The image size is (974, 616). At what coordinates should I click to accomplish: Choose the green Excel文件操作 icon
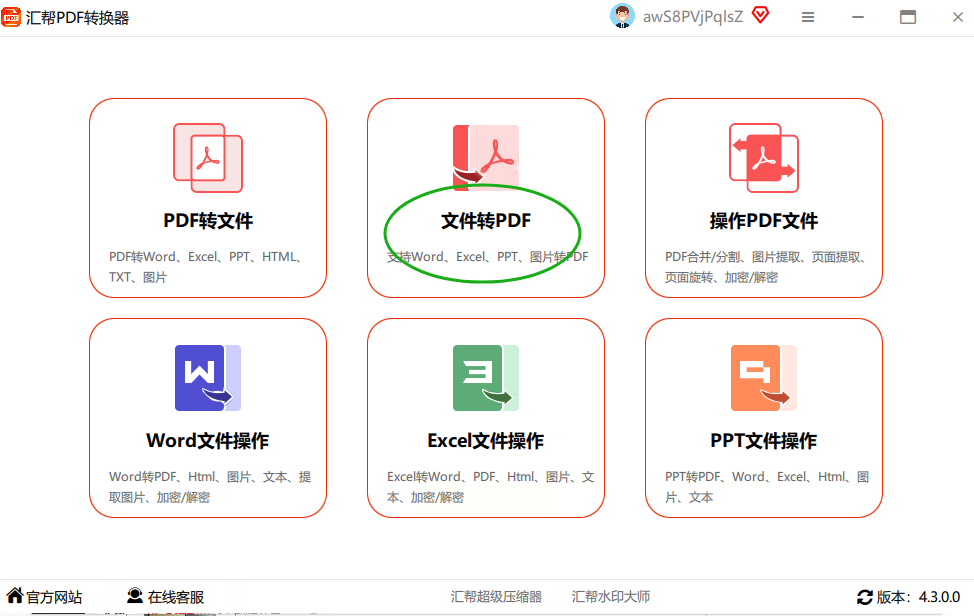[486, 378]
